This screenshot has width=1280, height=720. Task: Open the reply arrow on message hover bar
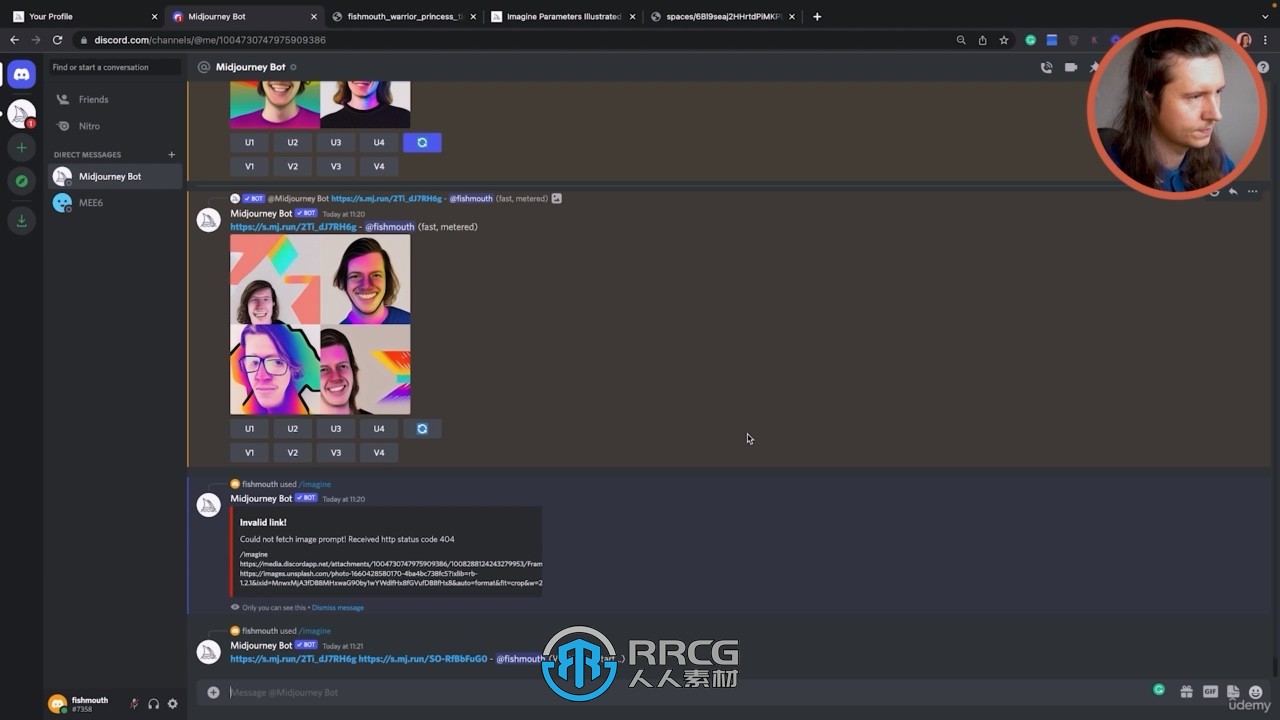(1233, 191)
